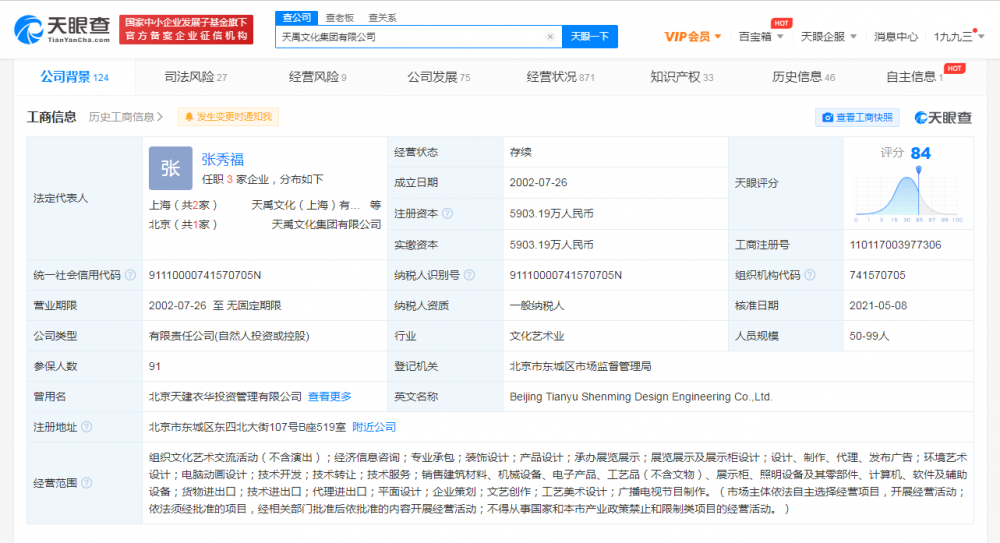Switch to the 司法风险 tab
Viewport: 1000px width, 543px height.
(195, 77)
